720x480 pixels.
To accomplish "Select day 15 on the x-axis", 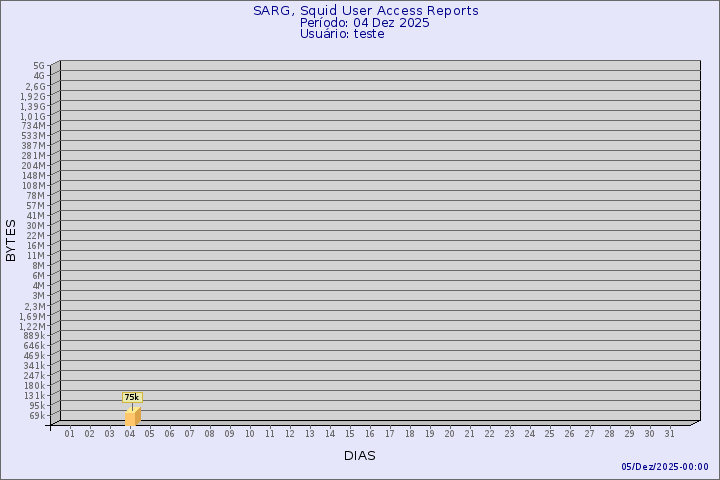I will coord(350,433).
